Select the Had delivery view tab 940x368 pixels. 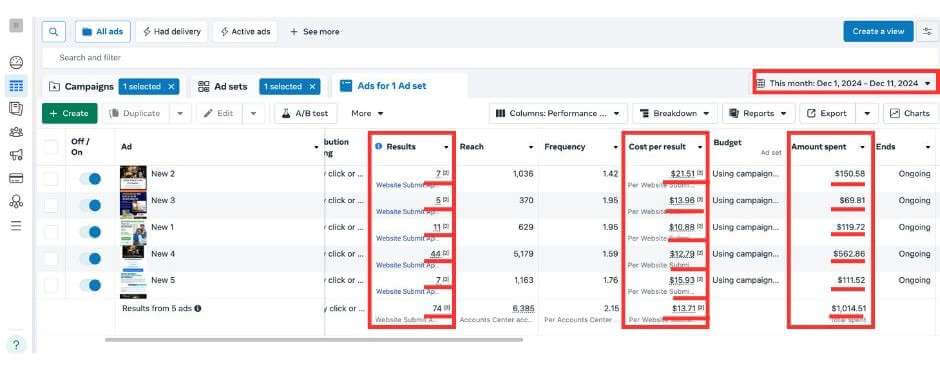point(171,31)
